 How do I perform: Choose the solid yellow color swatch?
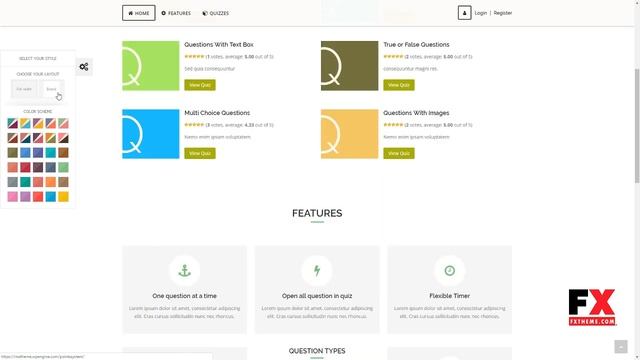tap(63, 197)
